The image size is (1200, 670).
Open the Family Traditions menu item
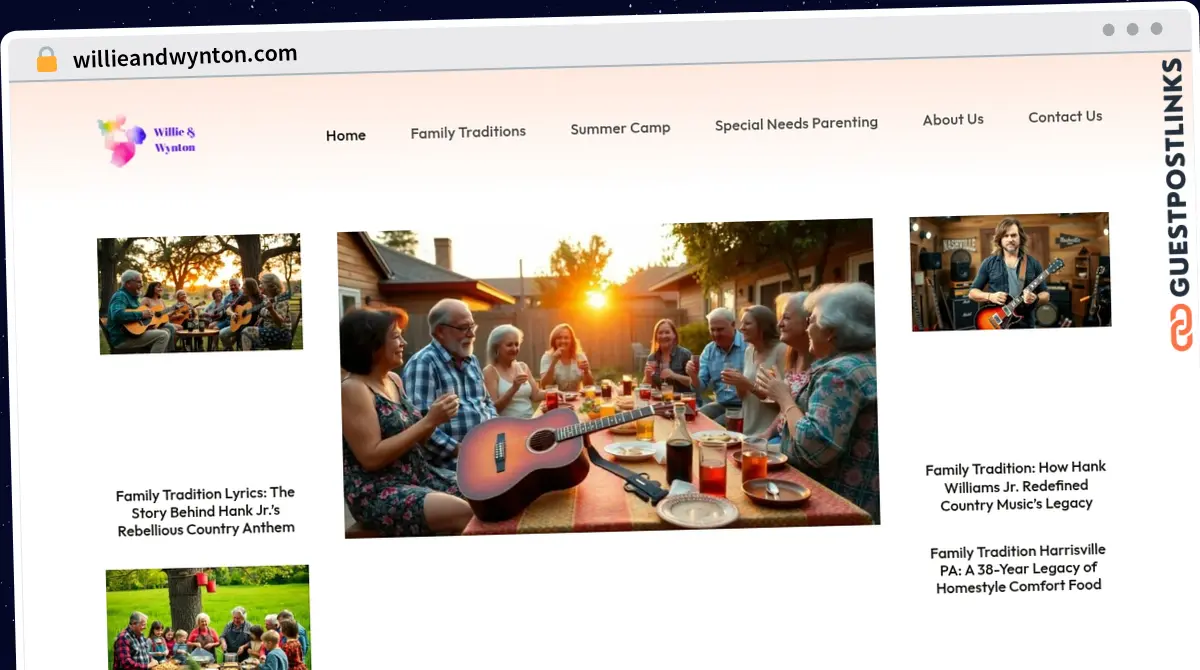coord(468,132)
